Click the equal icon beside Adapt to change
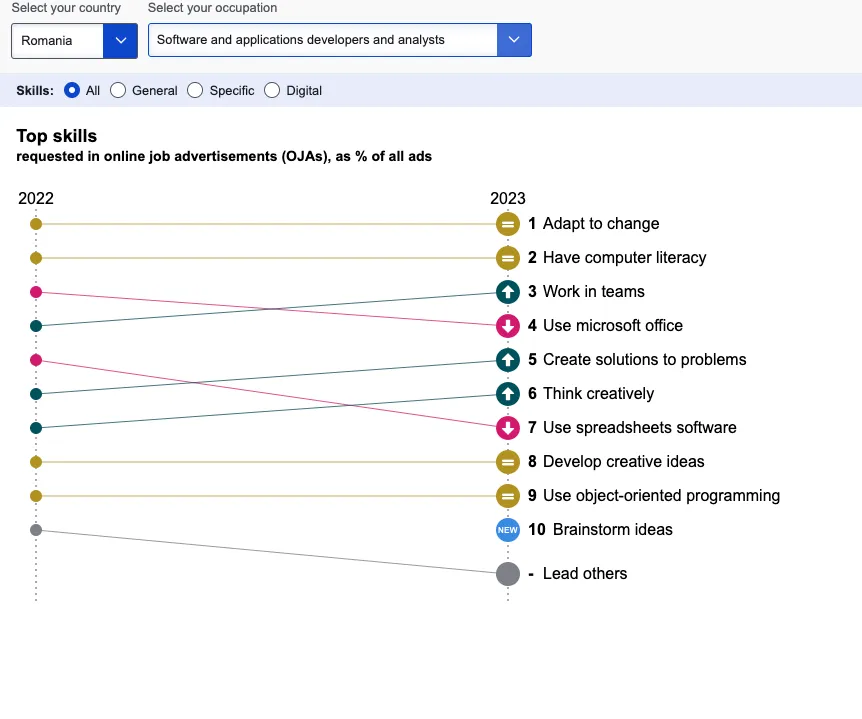This screenshot has height=719, width=862. tap(508, 224)
